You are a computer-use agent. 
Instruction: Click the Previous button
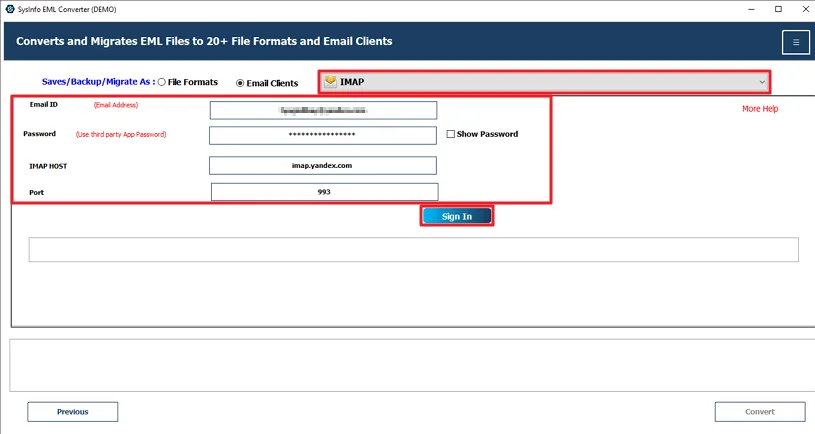[73, 412]
